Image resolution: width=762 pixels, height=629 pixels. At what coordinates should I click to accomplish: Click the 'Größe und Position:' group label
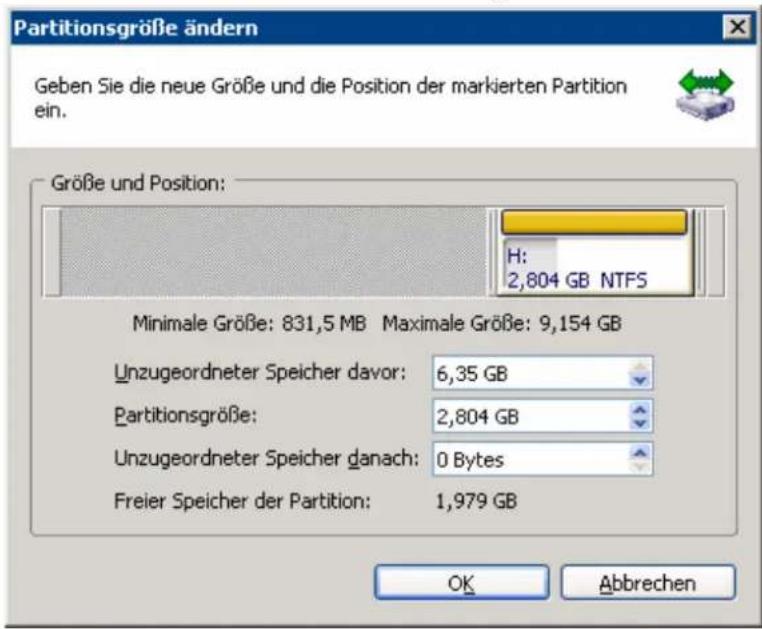point(139,183)
